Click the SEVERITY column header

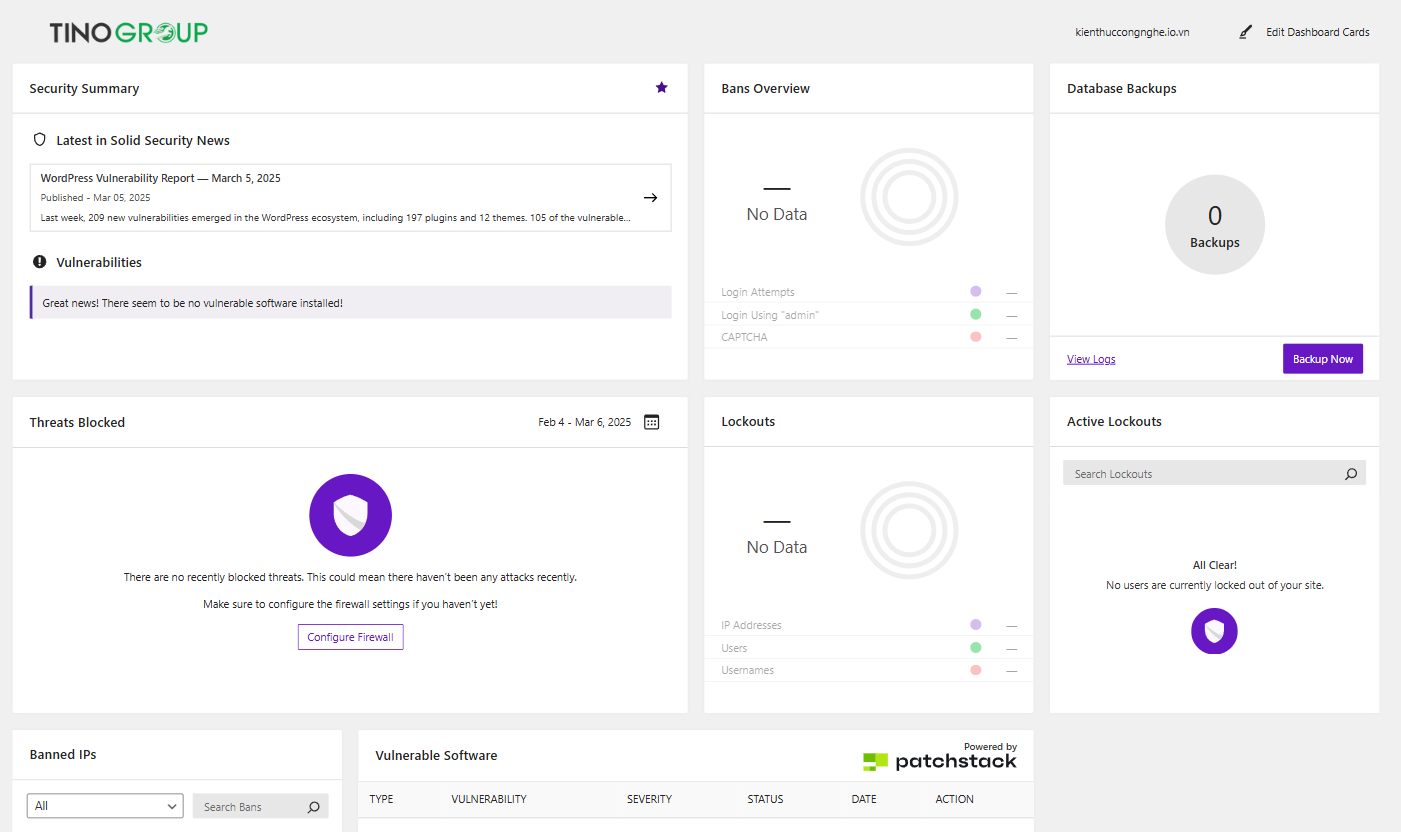point(650,799)
